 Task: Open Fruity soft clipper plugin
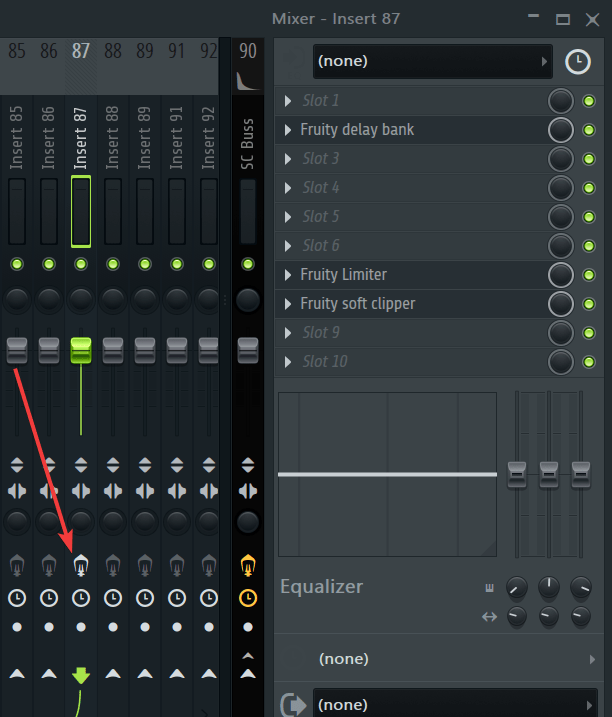(358, 304)
